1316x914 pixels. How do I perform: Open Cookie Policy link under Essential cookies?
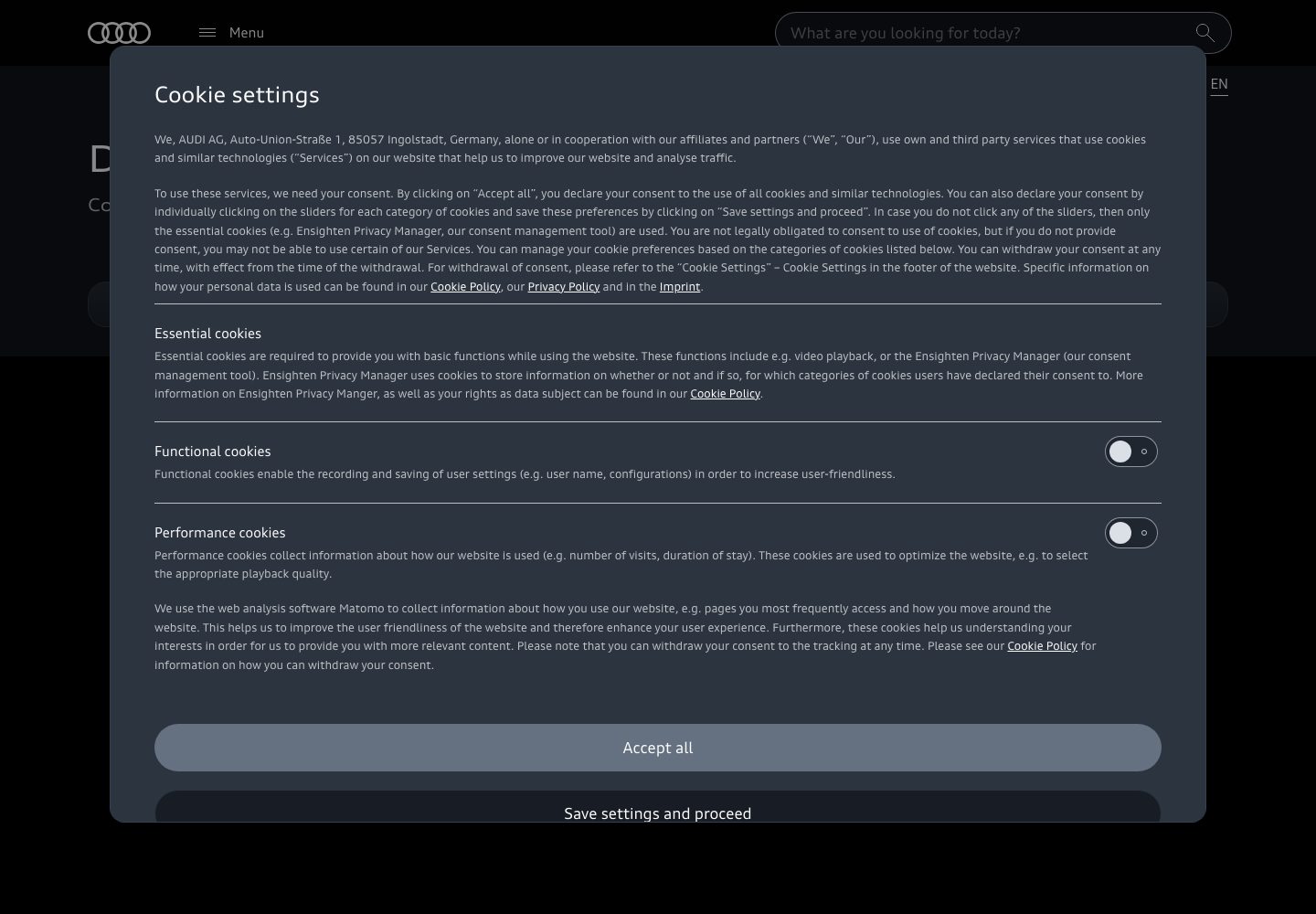(x=726, y=394)
